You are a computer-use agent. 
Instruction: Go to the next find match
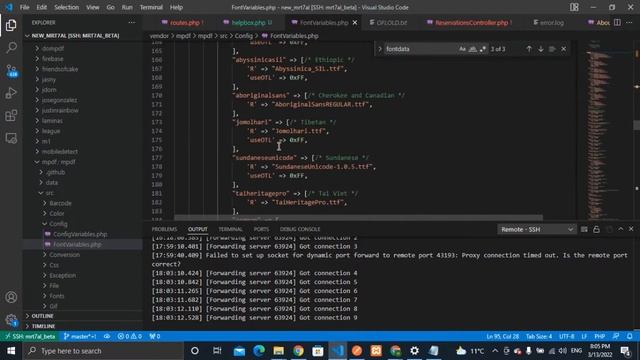[x=540, y=49]
